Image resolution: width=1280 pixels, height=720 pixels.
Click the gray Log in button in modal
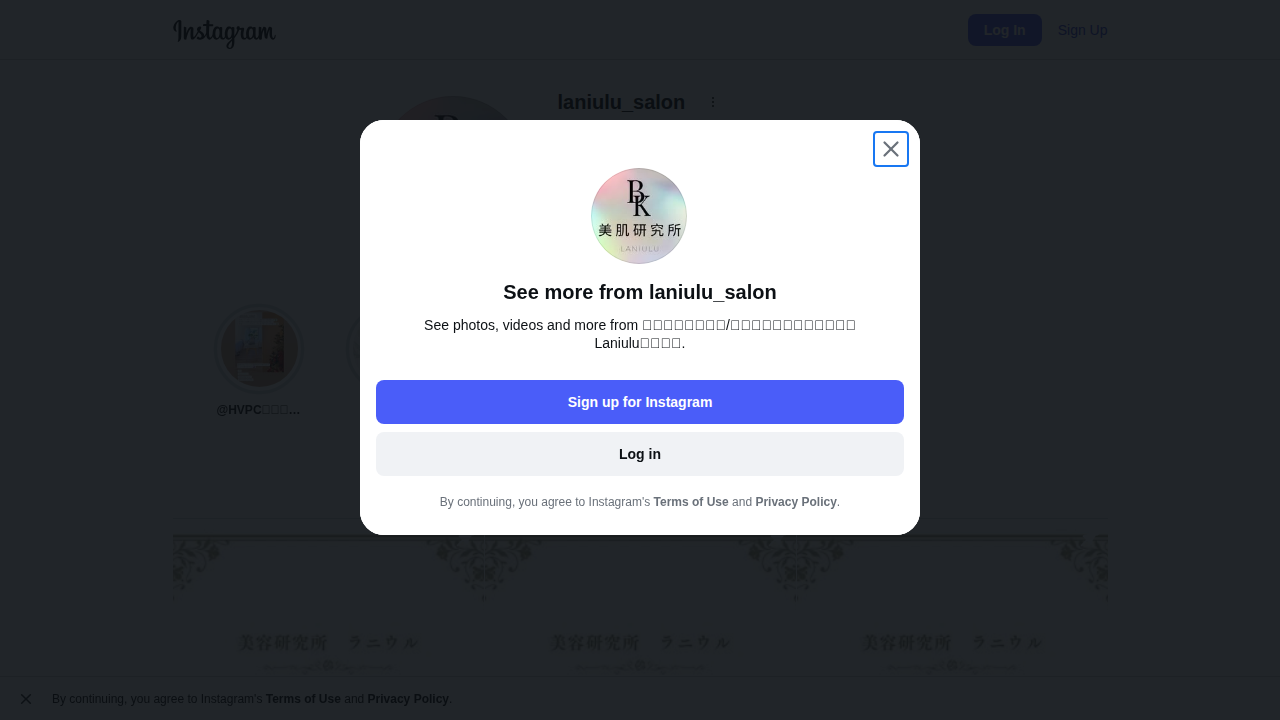pos(640,454)
